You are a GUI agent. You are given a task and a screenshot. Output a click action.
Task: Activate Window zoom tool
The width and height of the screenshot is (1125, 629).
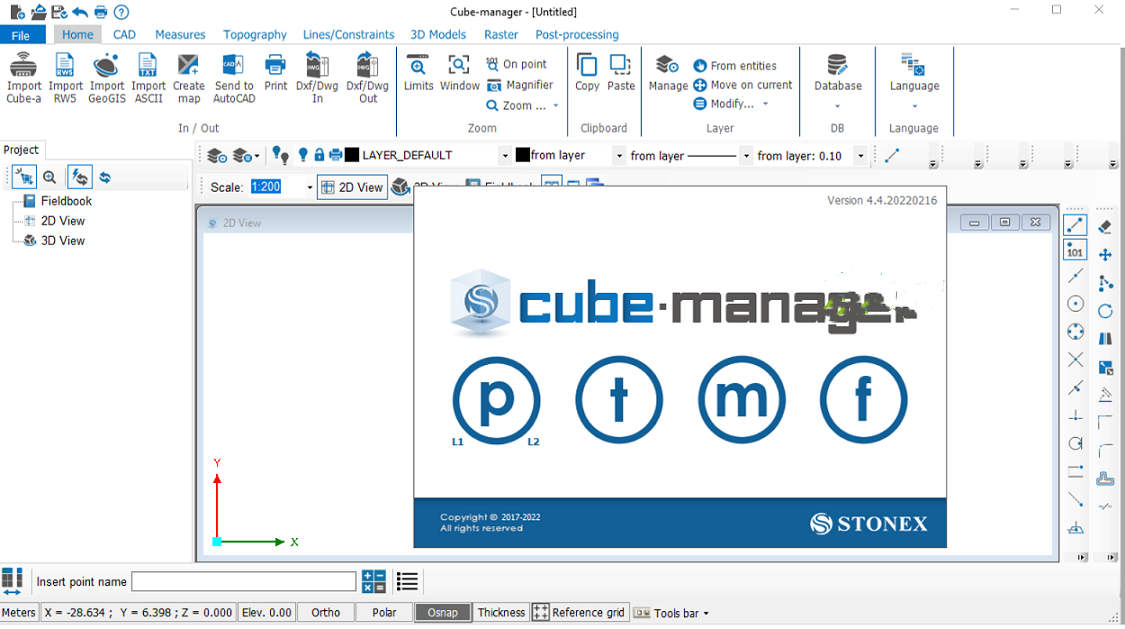coord(459,72)
